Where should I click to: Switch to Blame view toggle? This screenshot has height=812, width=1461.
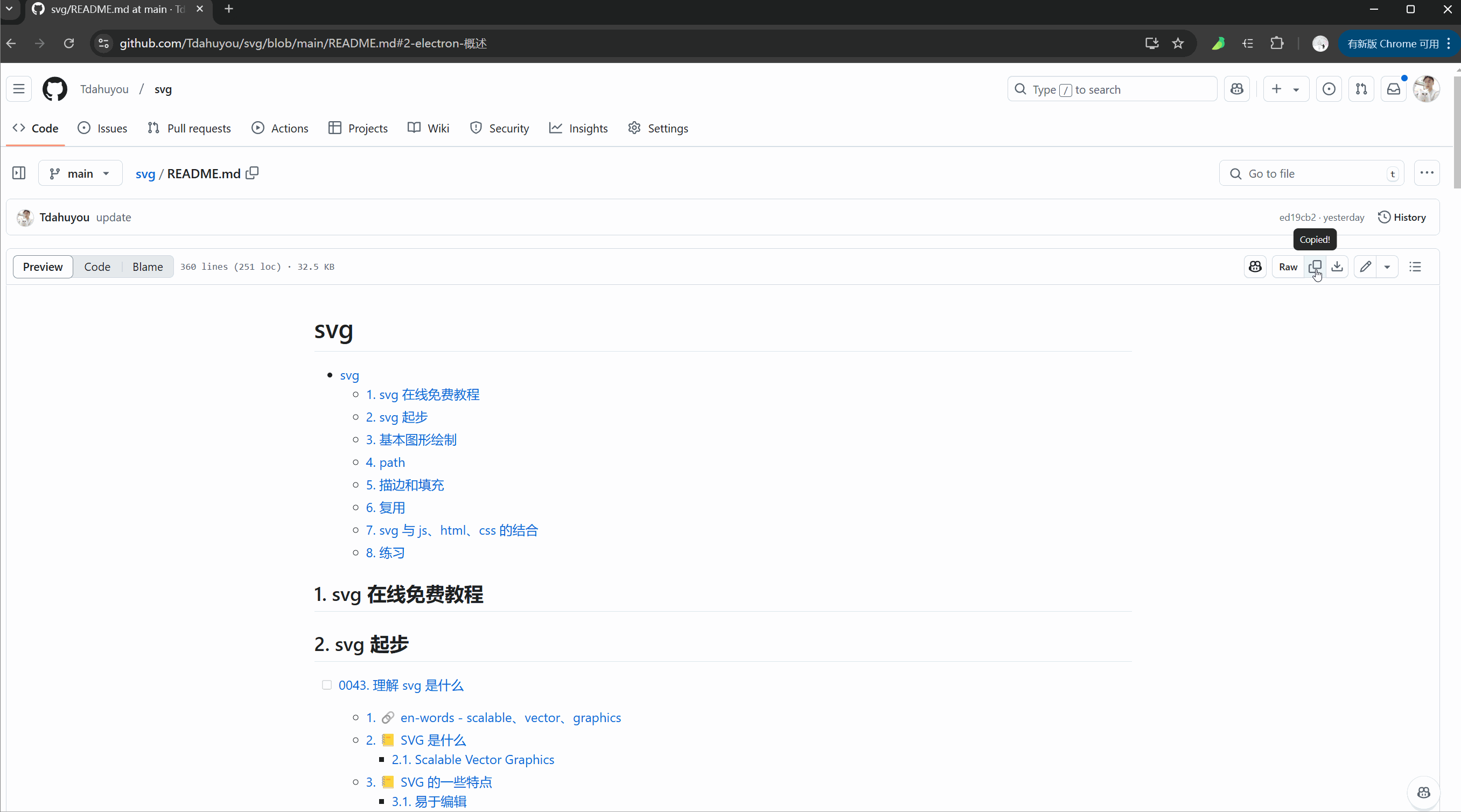pos(148,267)
